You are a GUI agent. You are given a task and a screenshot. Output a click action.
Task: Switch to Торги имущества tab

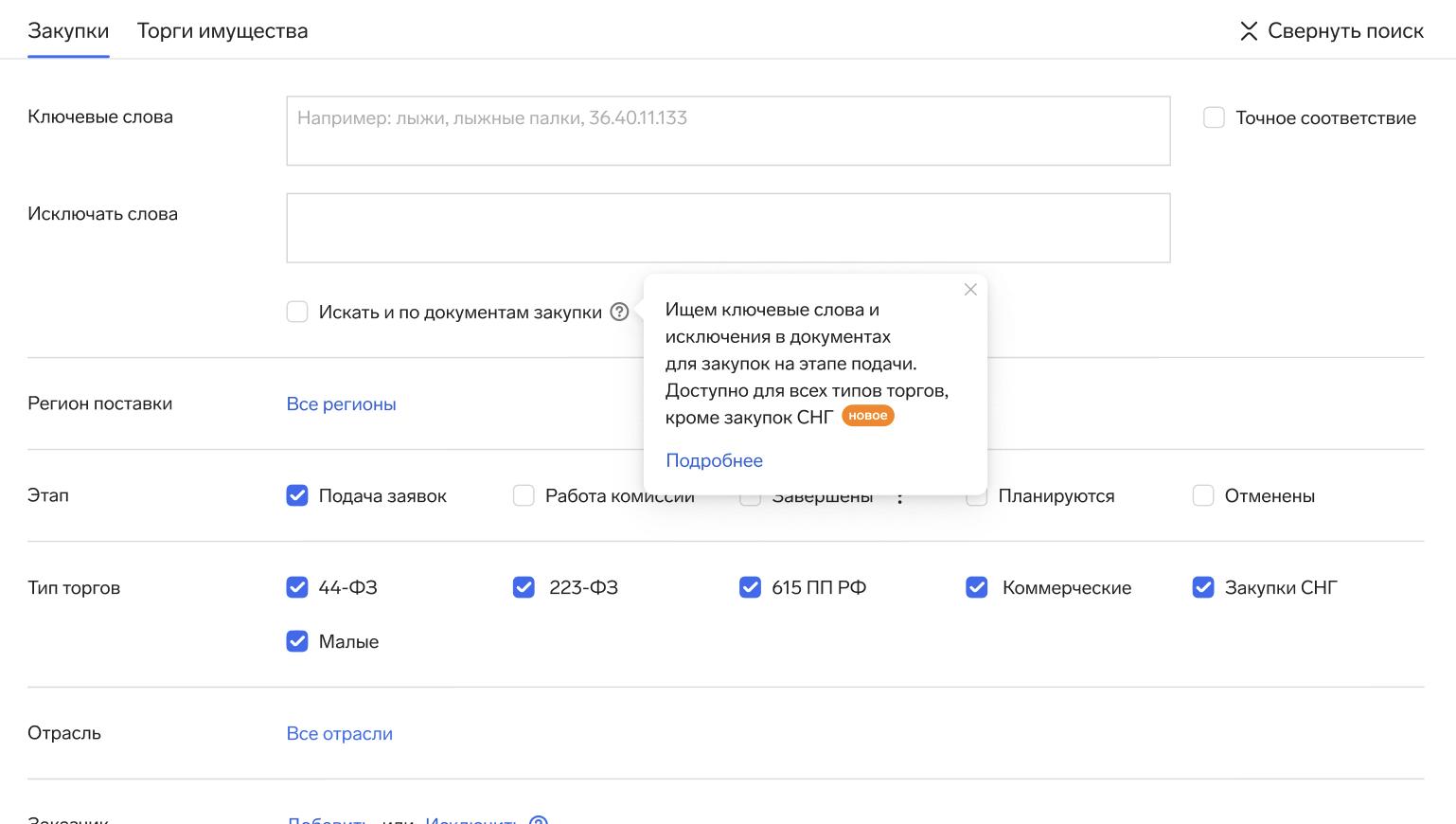click(222, 31)
